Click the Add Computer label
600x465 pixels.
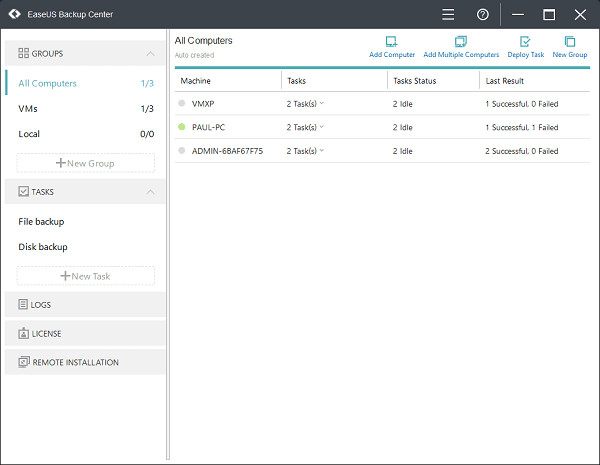392,55
